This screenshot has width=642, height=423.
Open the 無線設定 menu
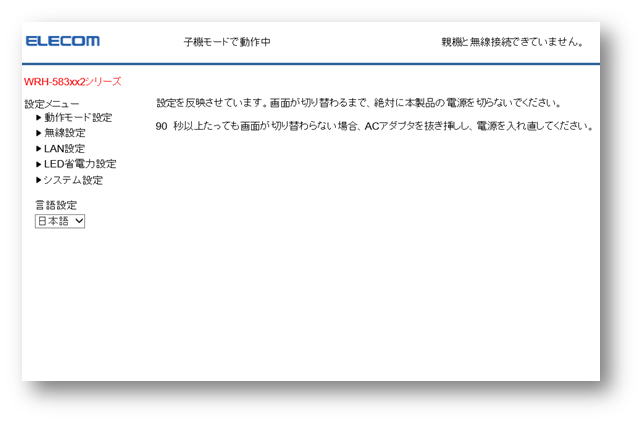click(65, 133)
